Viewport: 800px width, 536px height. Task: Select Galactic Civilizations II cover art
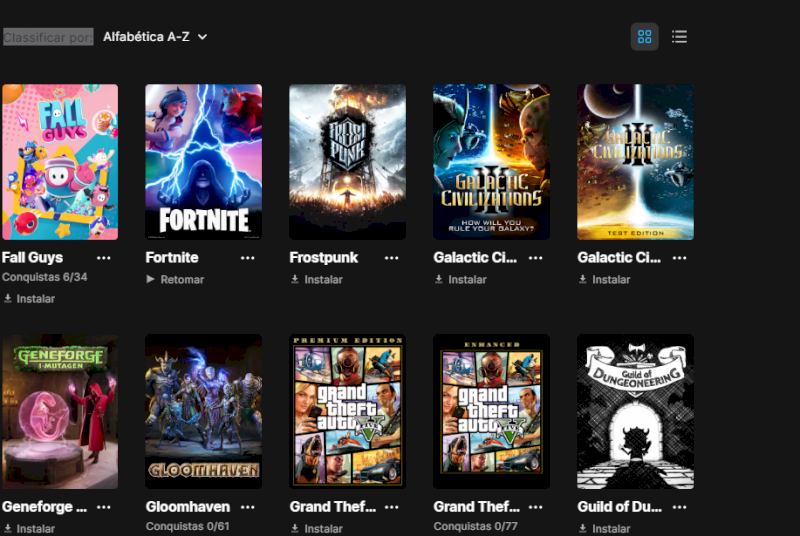click(491, 162)
